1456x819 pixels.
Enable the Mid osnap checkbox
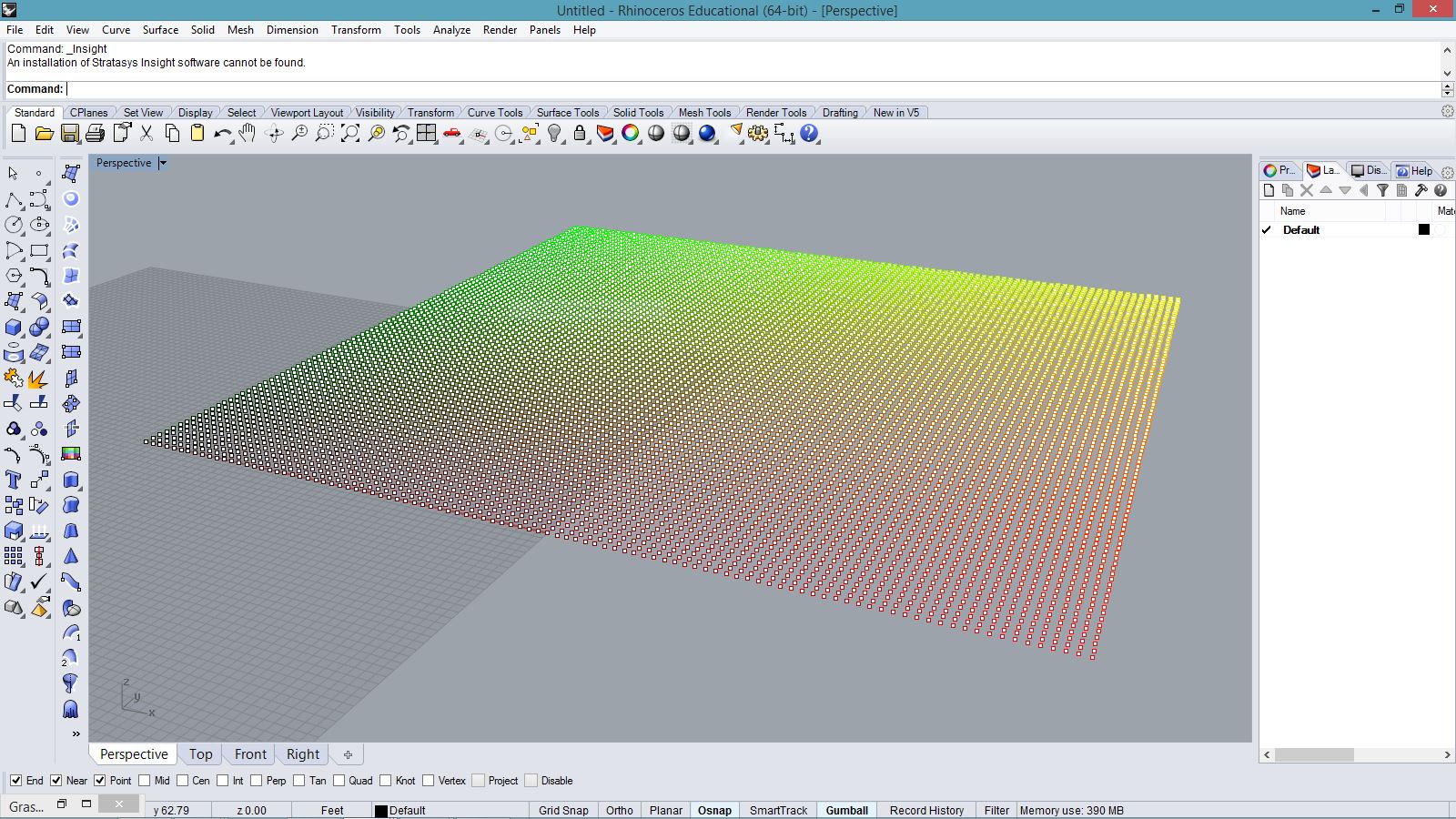coord(144,781)
